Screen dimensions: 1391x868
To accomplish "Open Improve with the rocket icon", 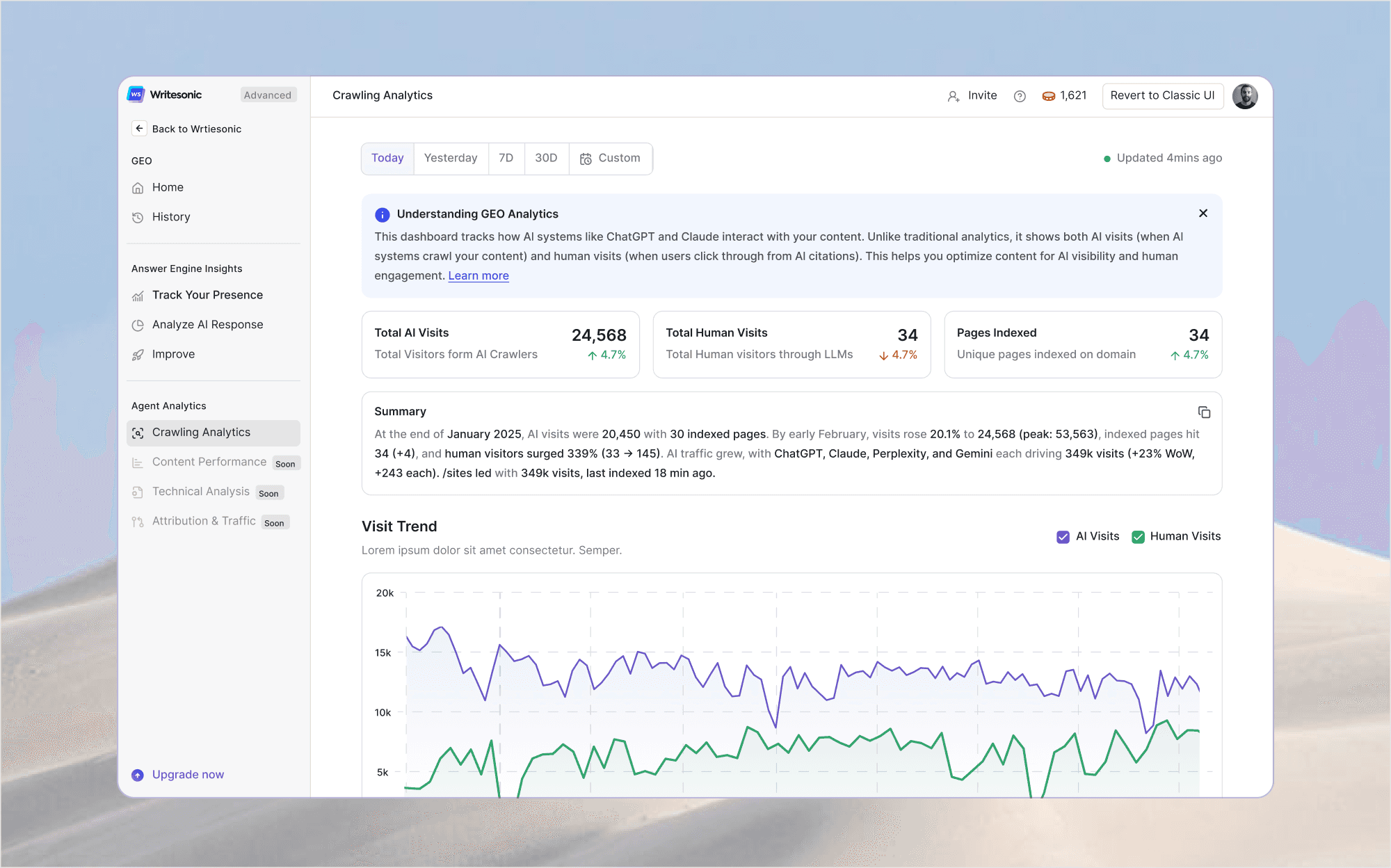I will click(x=173, y=355).
